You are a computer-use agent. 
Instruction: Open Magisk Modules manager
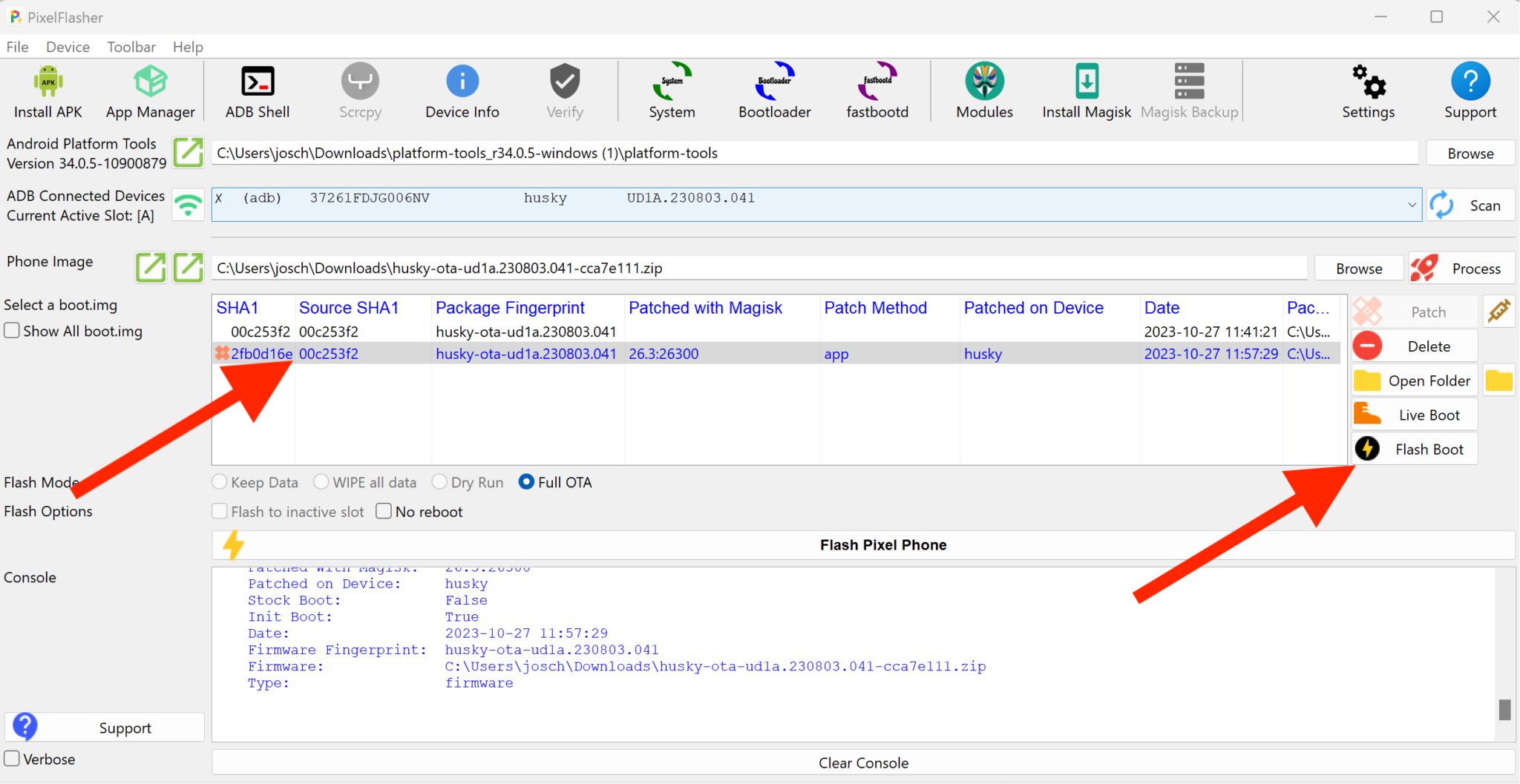984,91
